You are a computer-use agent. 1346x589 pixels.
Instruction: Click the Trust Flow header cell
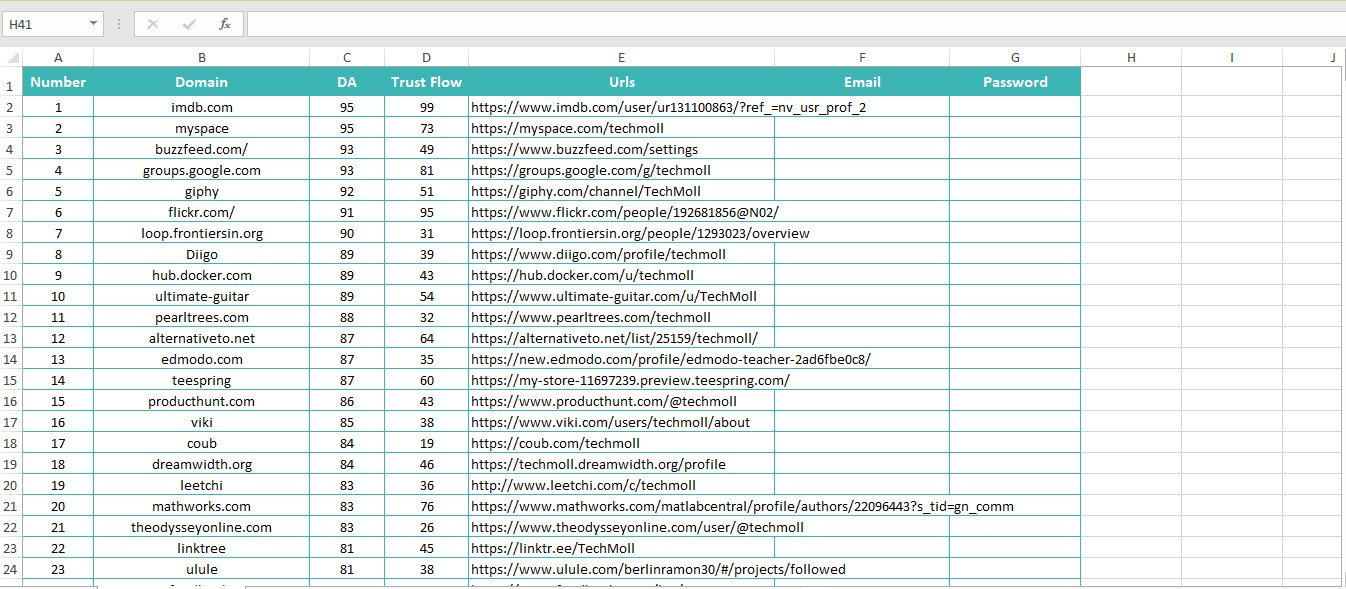[x=426, y=82]
